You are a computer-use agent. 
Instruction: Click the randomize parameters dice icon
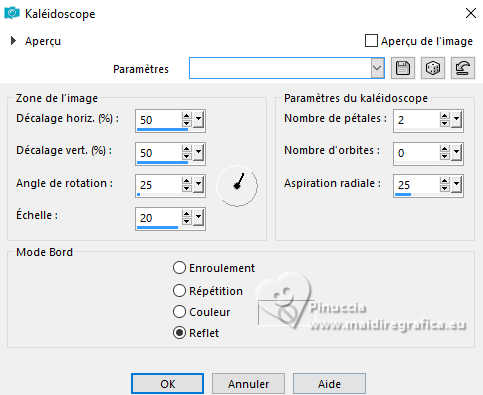tap(433, 68)
